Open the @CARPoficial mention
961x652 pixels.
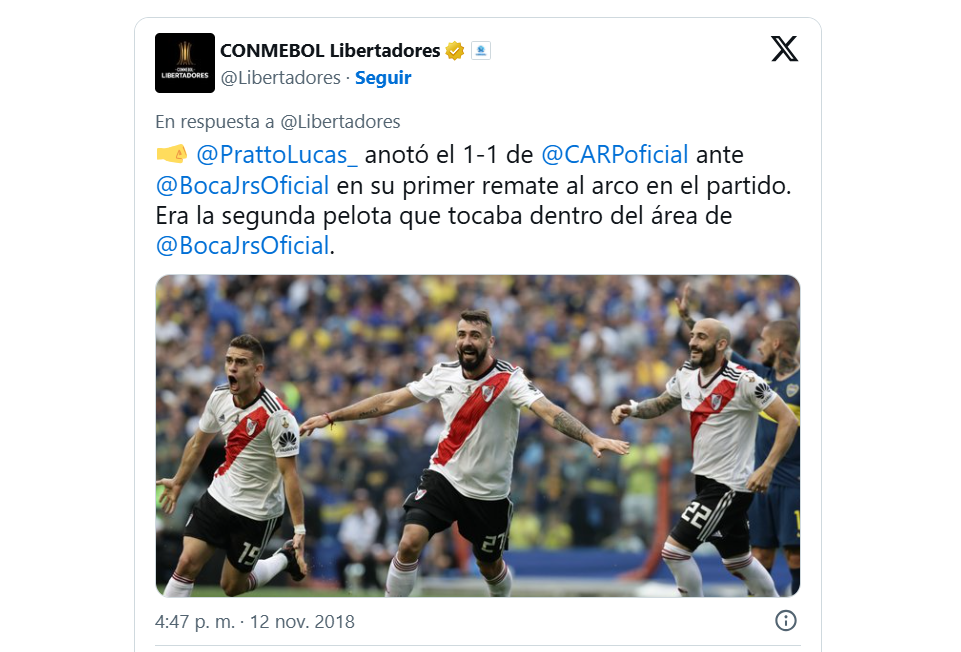pyautogui.click(x=615, y=154)
